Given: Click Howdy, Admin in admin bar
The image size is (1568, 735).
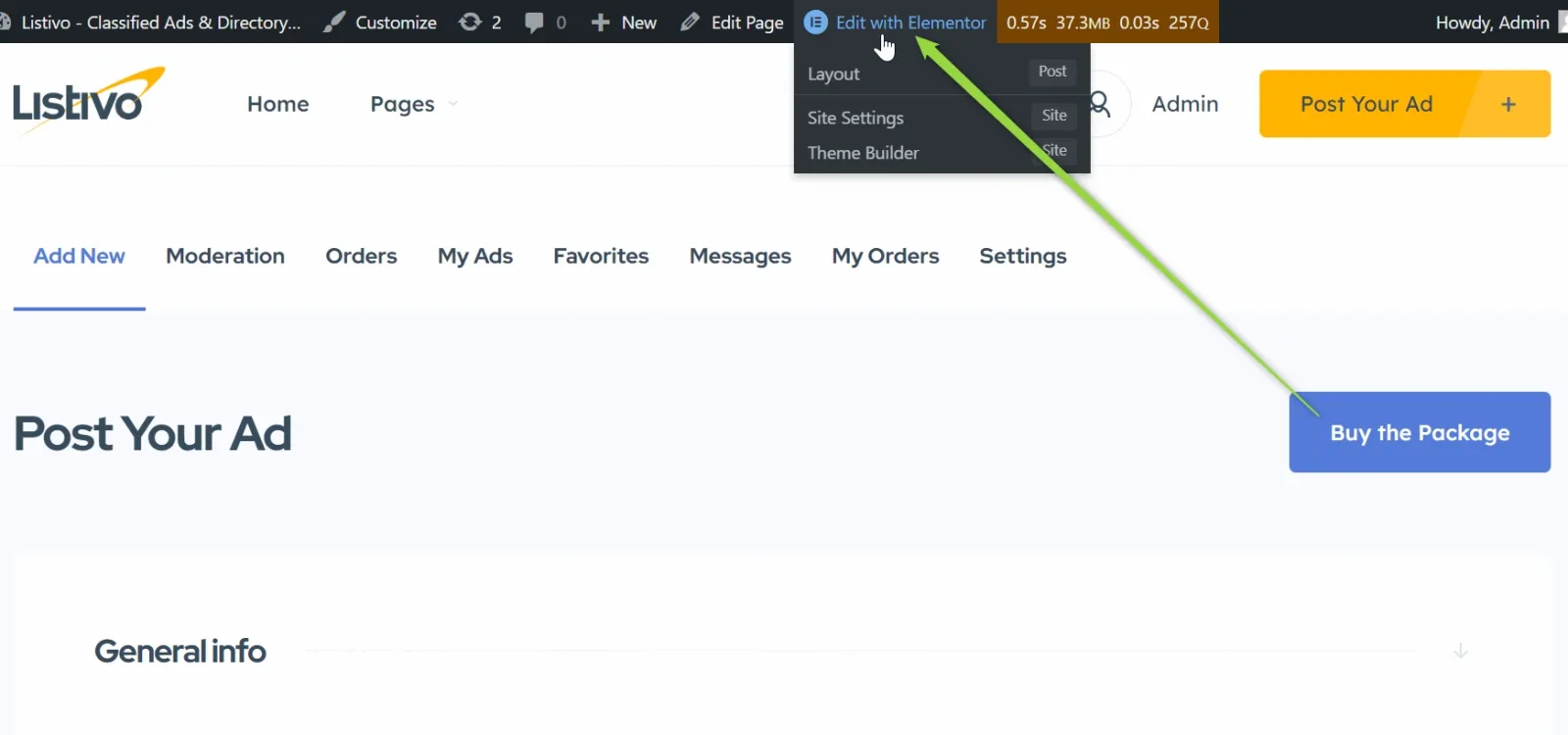Looking at the screenshot, I should click(1493, 22).
